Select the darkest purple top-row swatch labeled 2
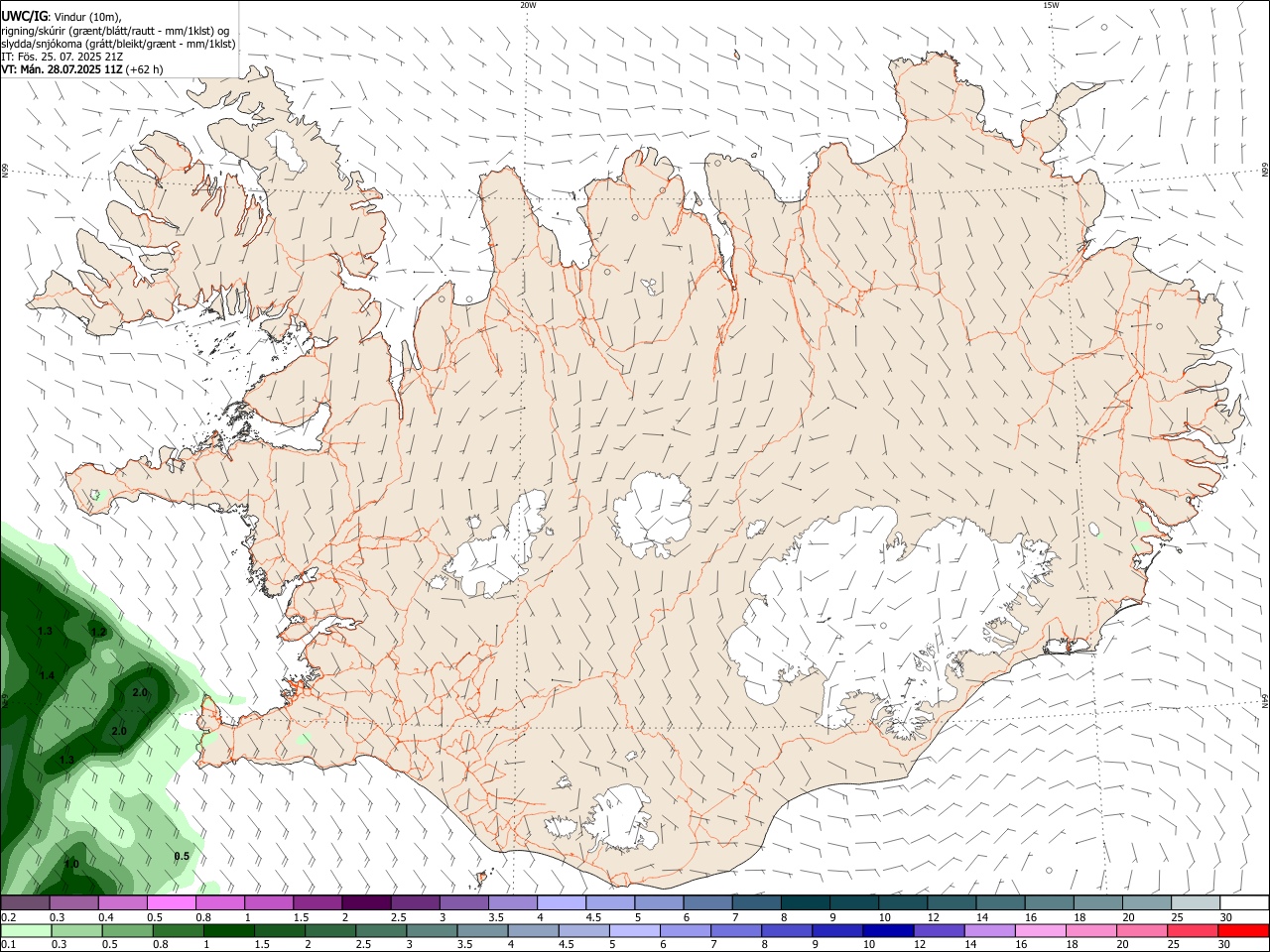 [365, 903]
